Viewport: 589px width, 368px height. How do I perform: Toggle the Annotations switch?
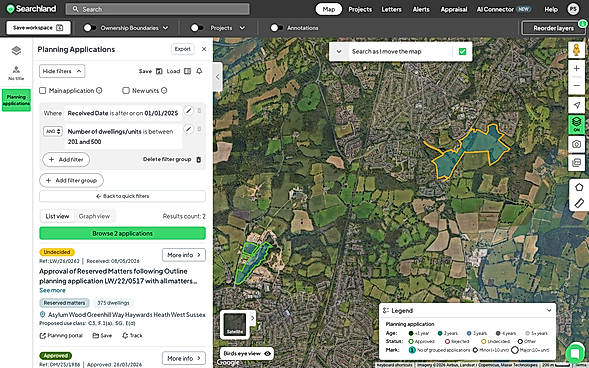click(276, 28)
